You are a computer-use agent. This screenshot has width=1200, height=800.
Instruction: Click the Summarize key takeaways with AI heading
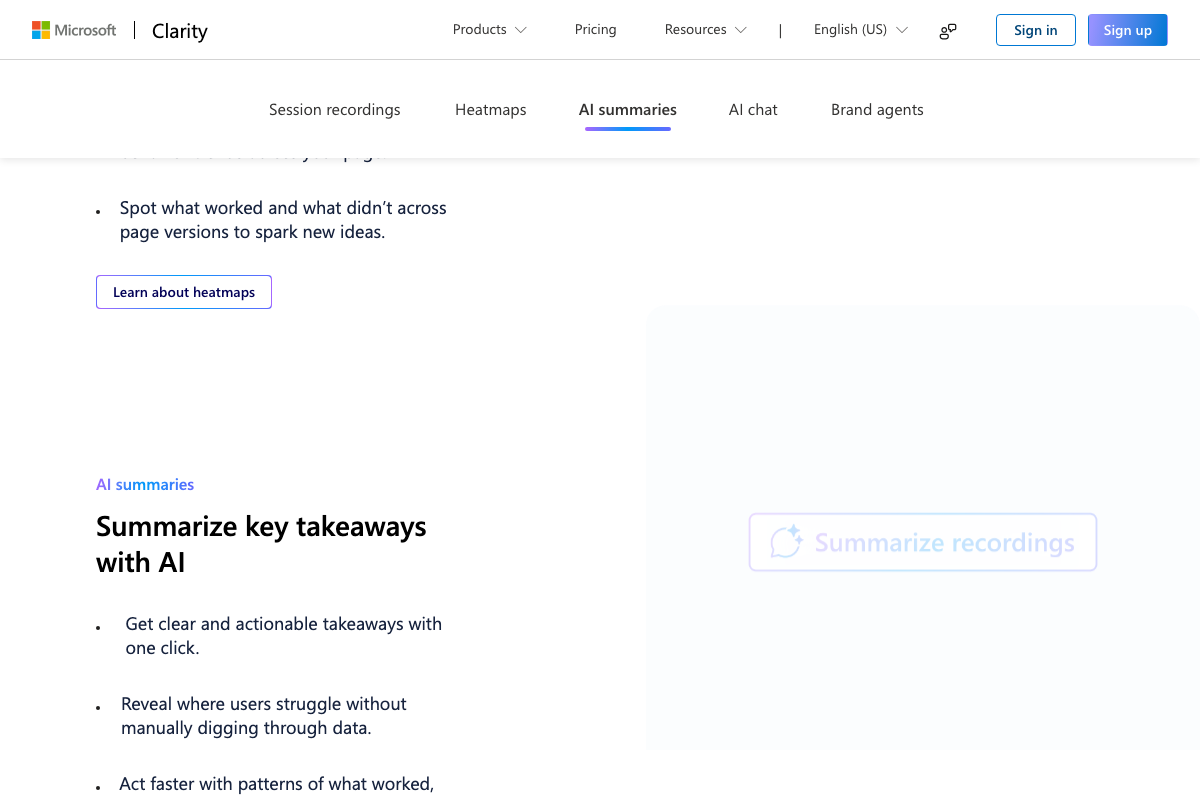(261, 544)
